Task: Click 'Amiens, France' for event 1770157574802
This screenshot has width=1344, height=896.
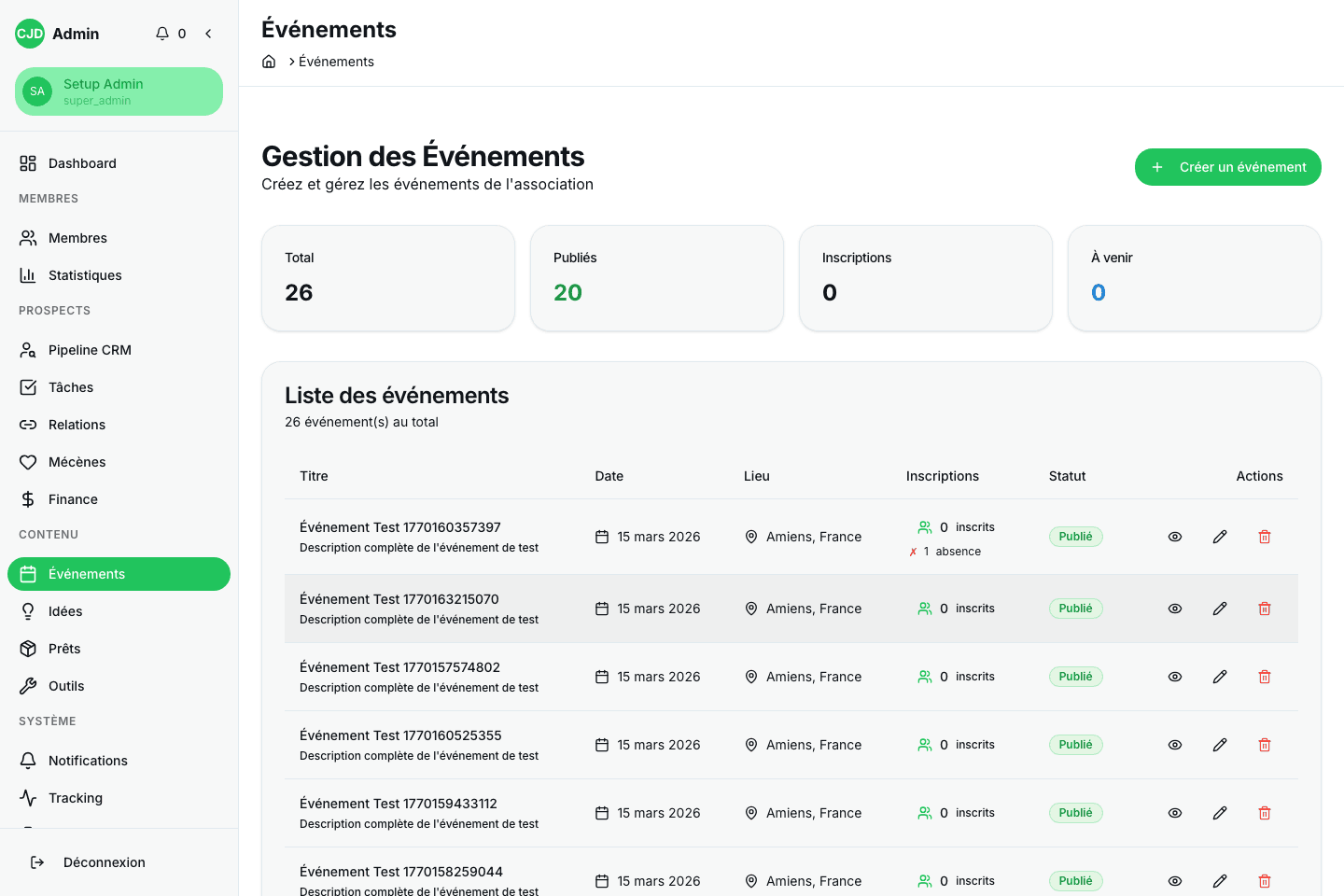Action: (804, 677)
